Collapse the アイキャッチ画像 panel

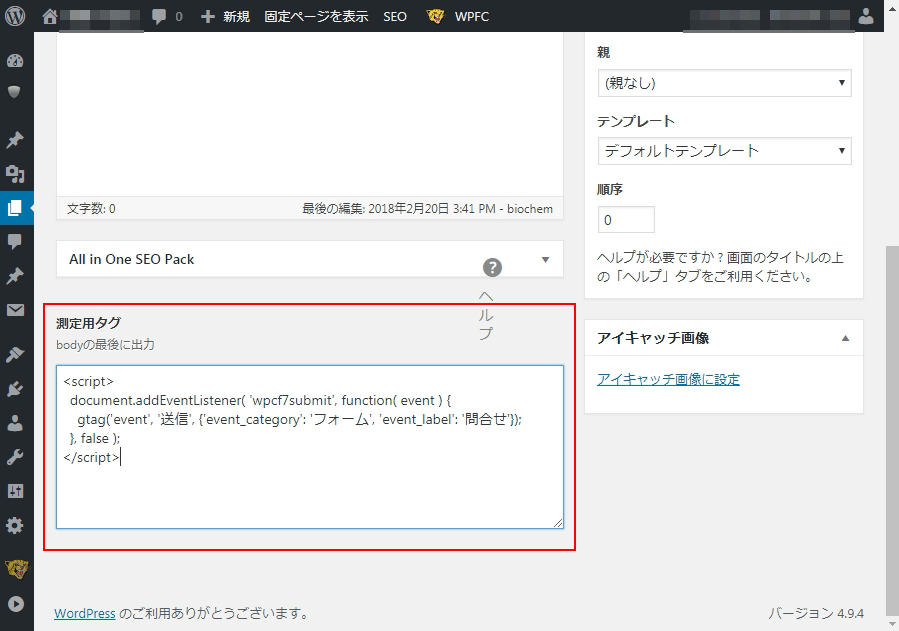tap(845, 338)
